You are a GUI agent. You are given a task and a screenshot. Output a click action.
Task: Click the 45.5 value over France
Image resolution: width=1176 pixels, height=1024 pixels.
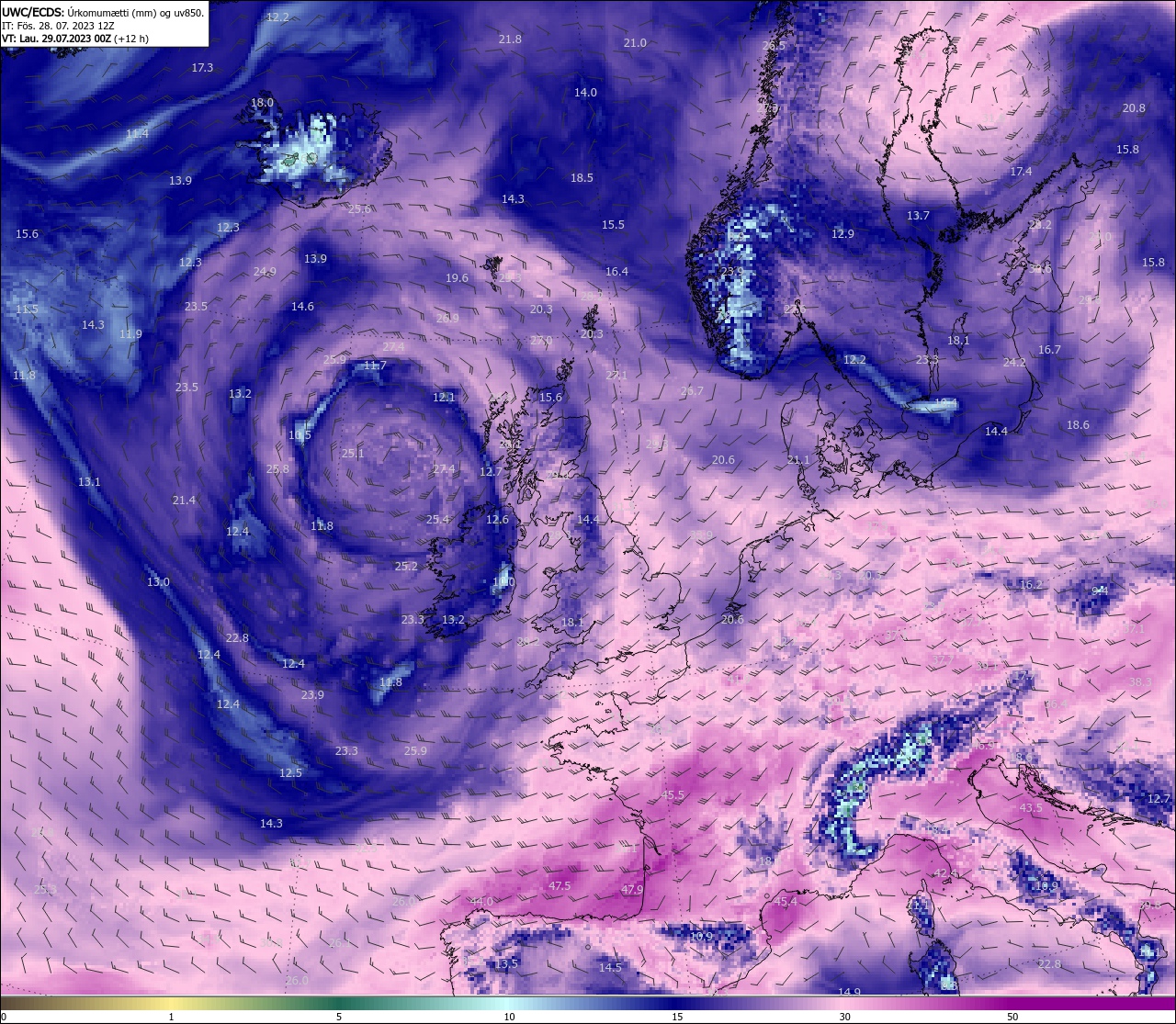[673, 795]
